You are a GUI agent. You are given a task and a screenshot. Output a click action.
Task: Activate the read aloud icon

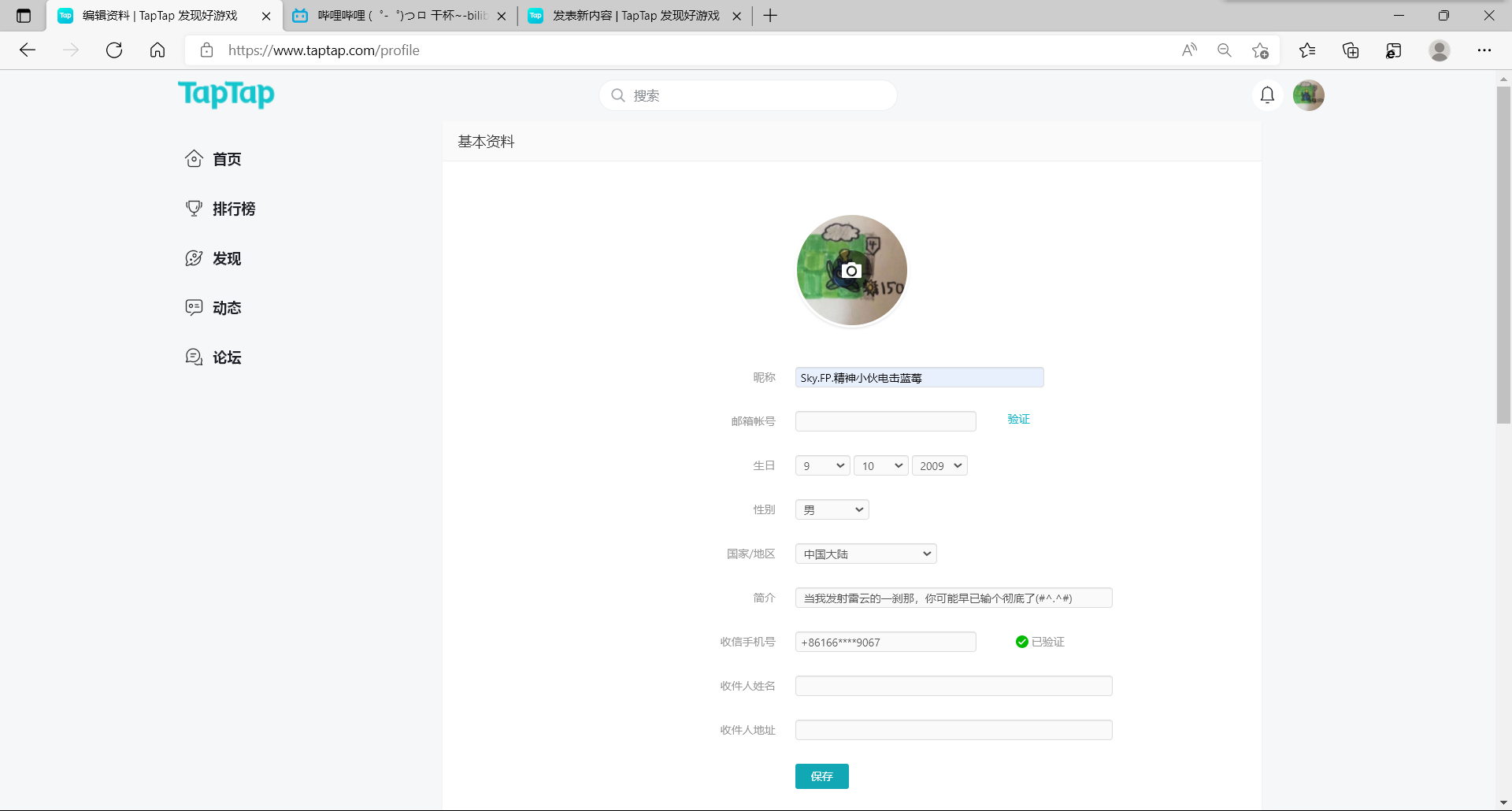1189,50
